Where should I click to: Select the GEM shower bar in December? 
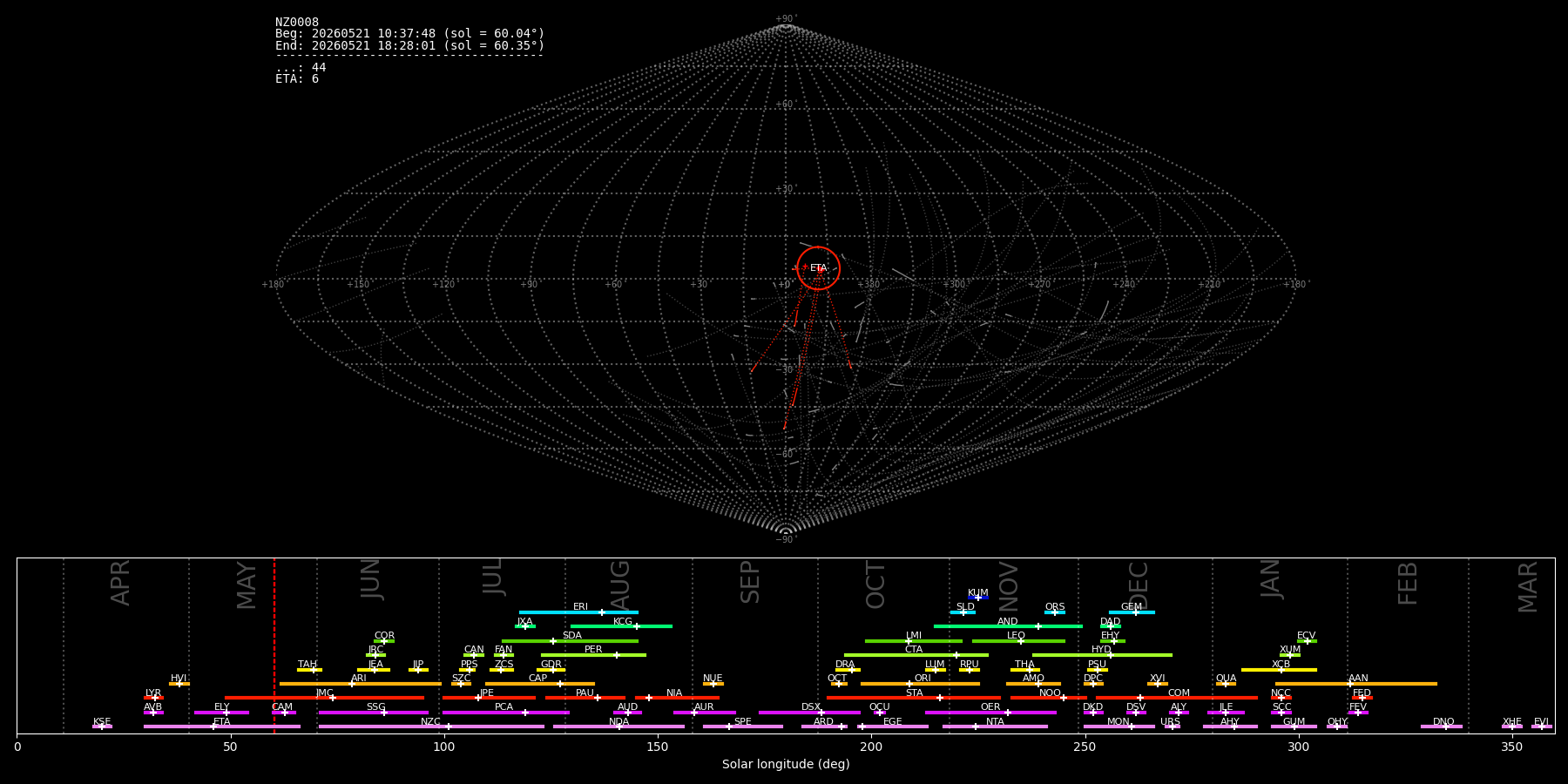tap(1131, 612)
